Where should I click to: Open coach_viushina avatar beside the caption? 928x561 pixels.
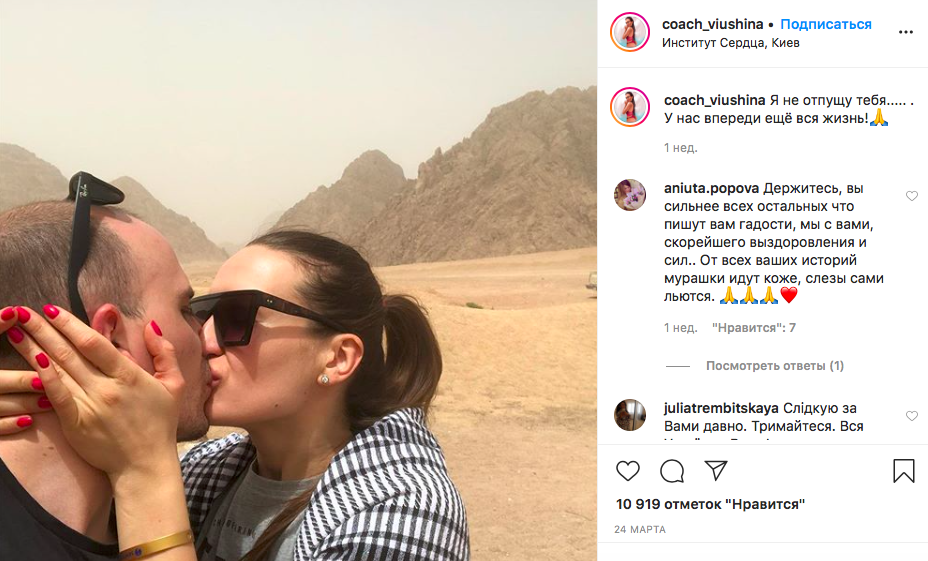[630, 107]
